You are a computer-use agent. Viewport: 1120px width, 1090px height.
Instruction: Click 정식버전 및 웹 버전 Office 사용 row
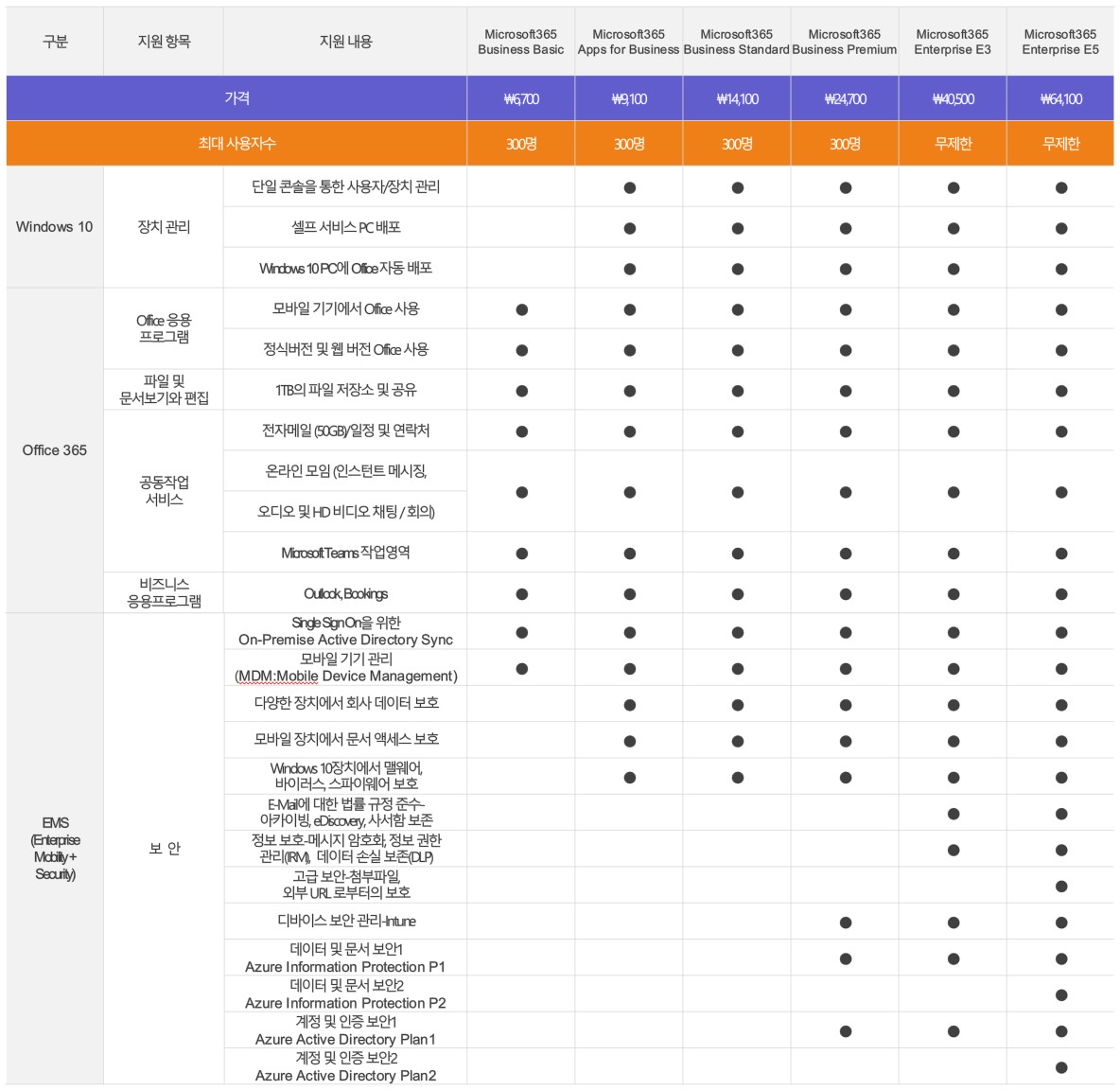click(345, 350)
